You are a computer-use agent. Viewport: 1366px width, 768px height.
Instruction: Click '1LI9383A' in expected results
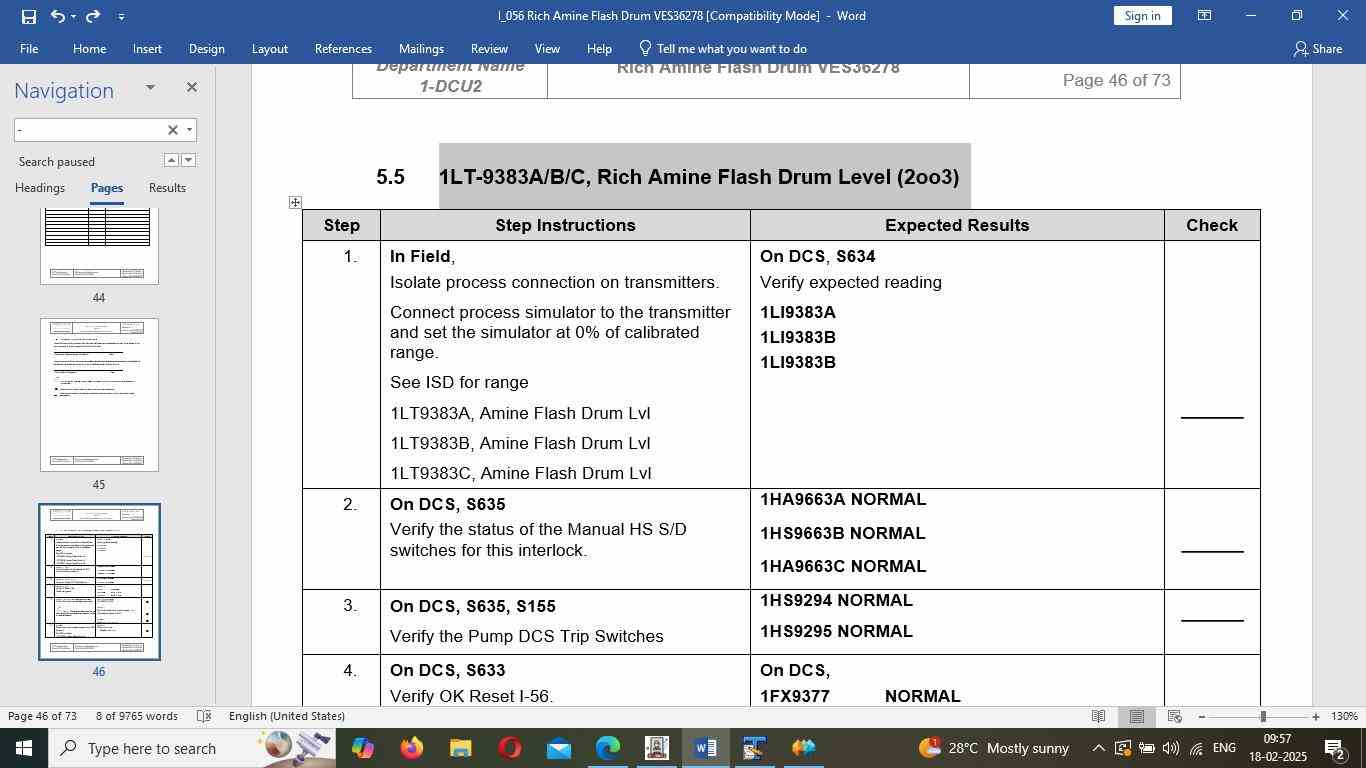coord(798,312)
